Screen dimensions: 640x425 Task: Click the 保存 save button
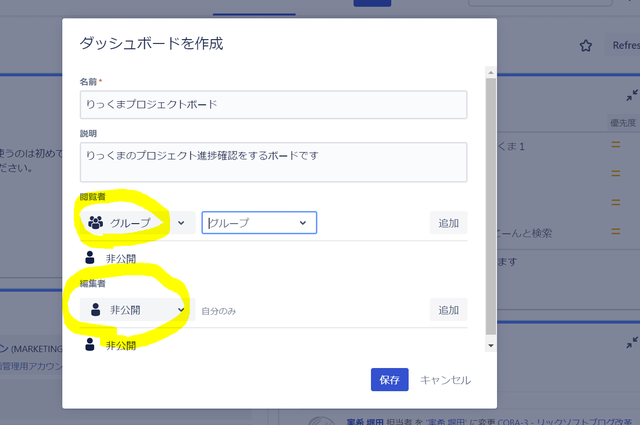pos(389,380)
